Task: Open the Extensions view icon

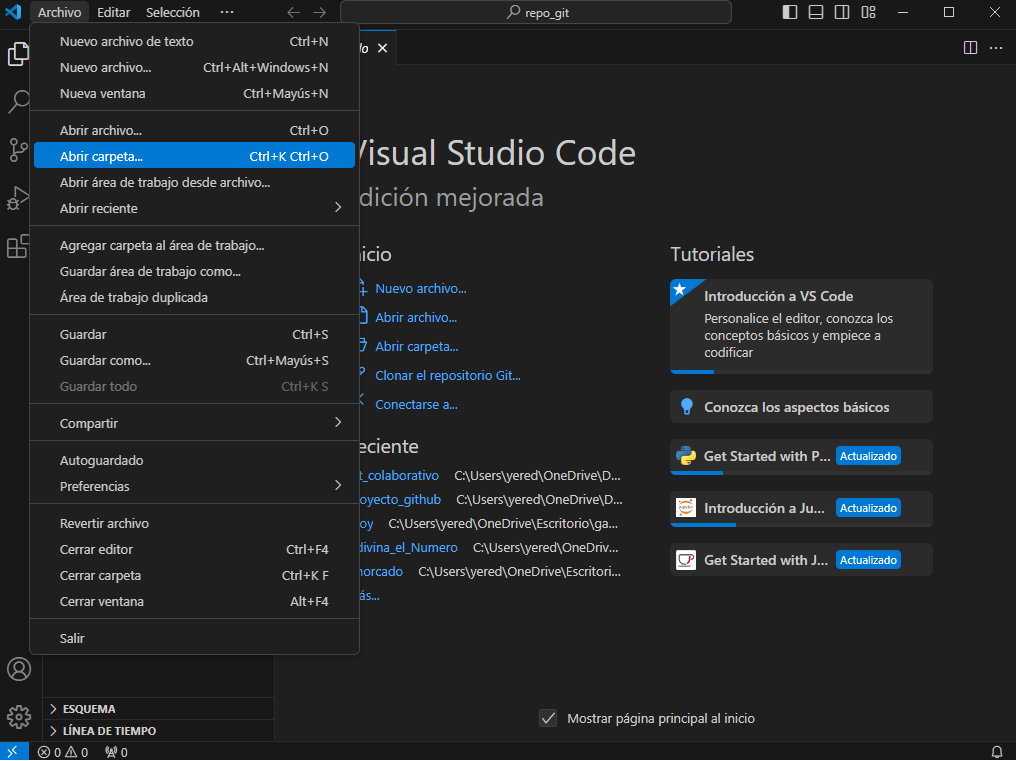Action: point(18,246)
